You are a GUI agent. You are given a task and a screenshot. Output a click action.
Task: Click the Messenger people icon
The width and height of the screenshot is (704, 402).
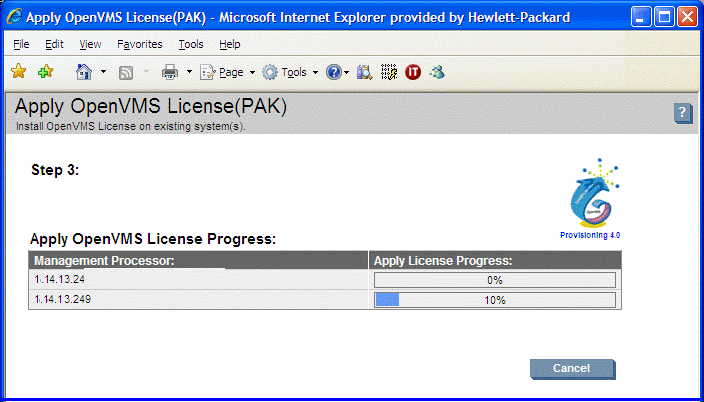[x=437, y=72]
